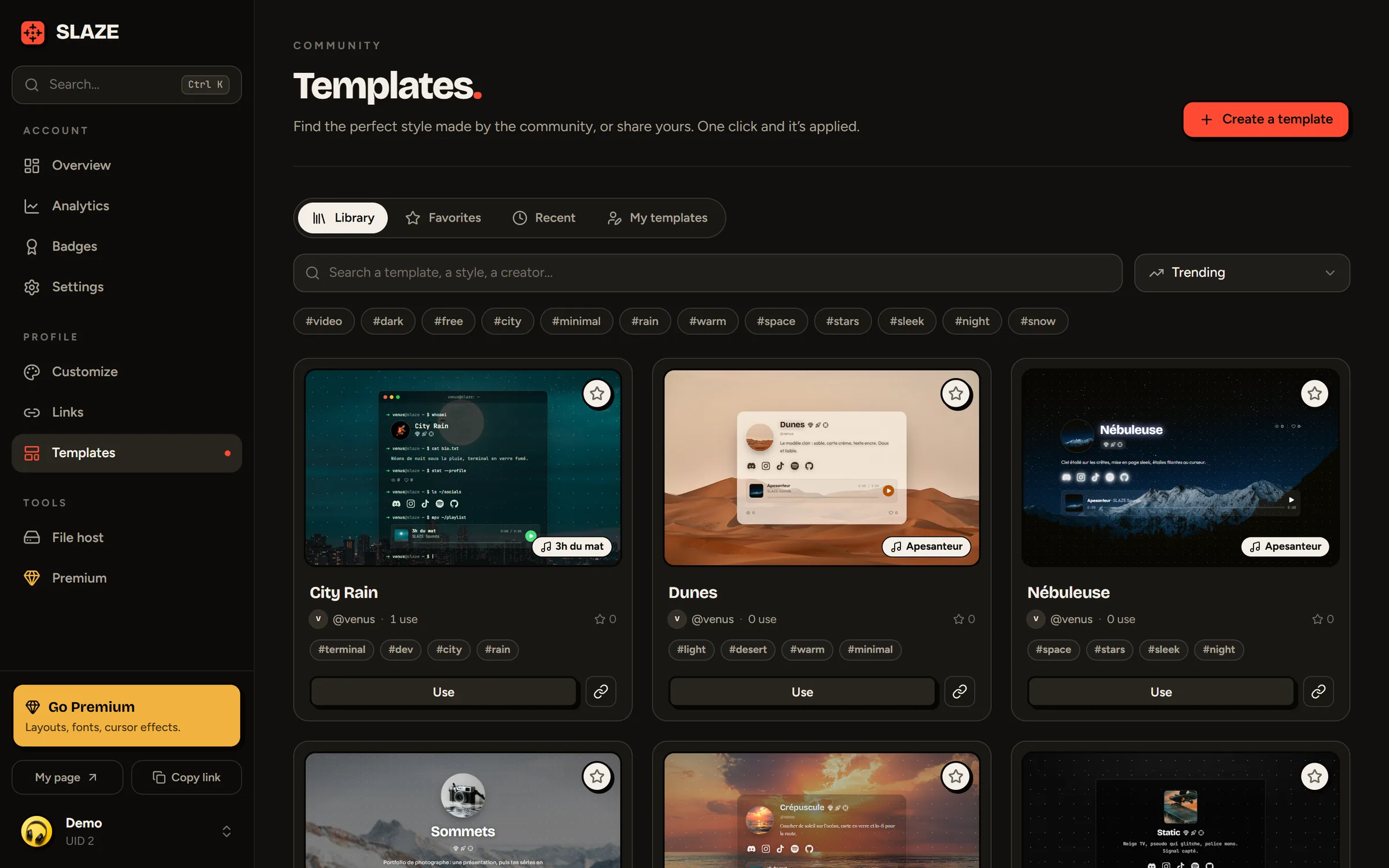Open Overview in the sidebar
The width and height of the screenshot is (1389, 868).
(126, 165)
